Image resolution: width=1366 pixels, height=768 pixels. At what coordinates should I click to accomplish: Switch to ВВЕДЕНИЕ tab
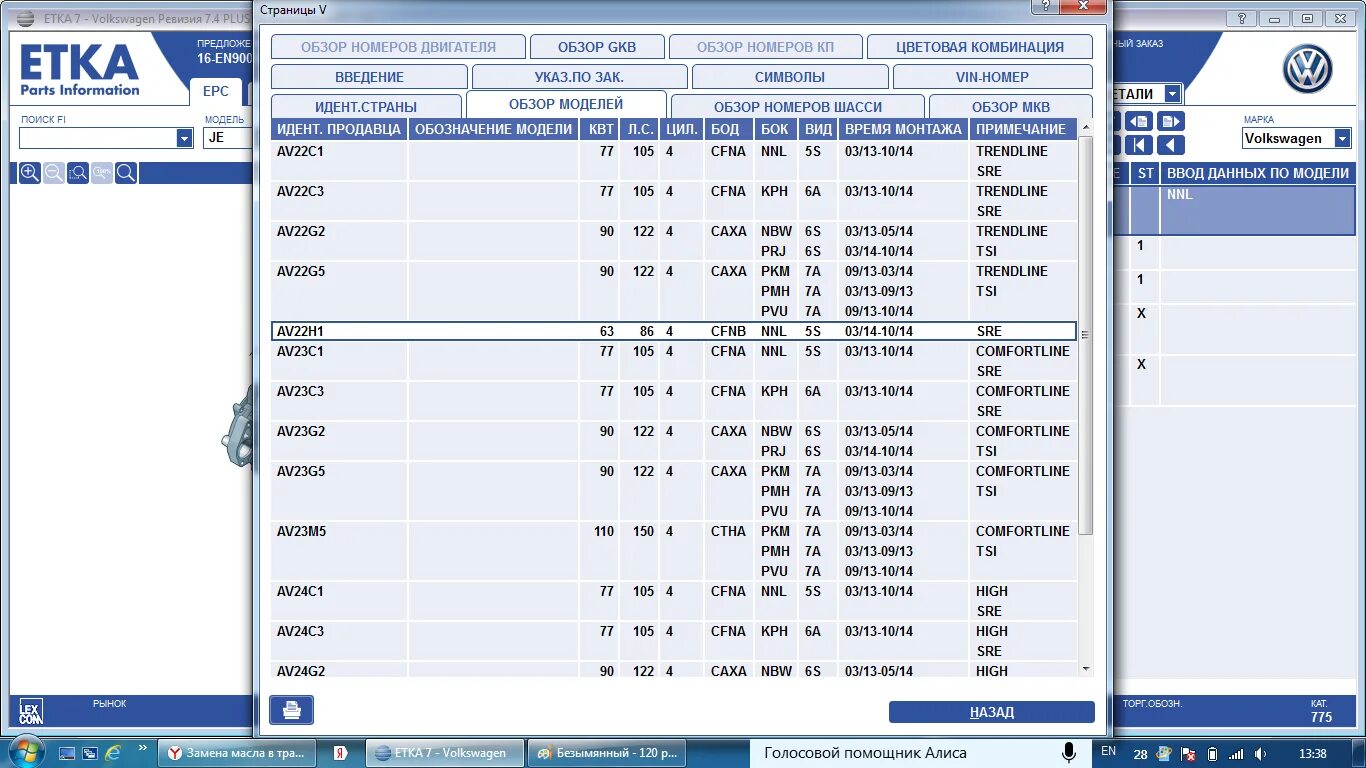pyautogui.click(x=369, y=77)
